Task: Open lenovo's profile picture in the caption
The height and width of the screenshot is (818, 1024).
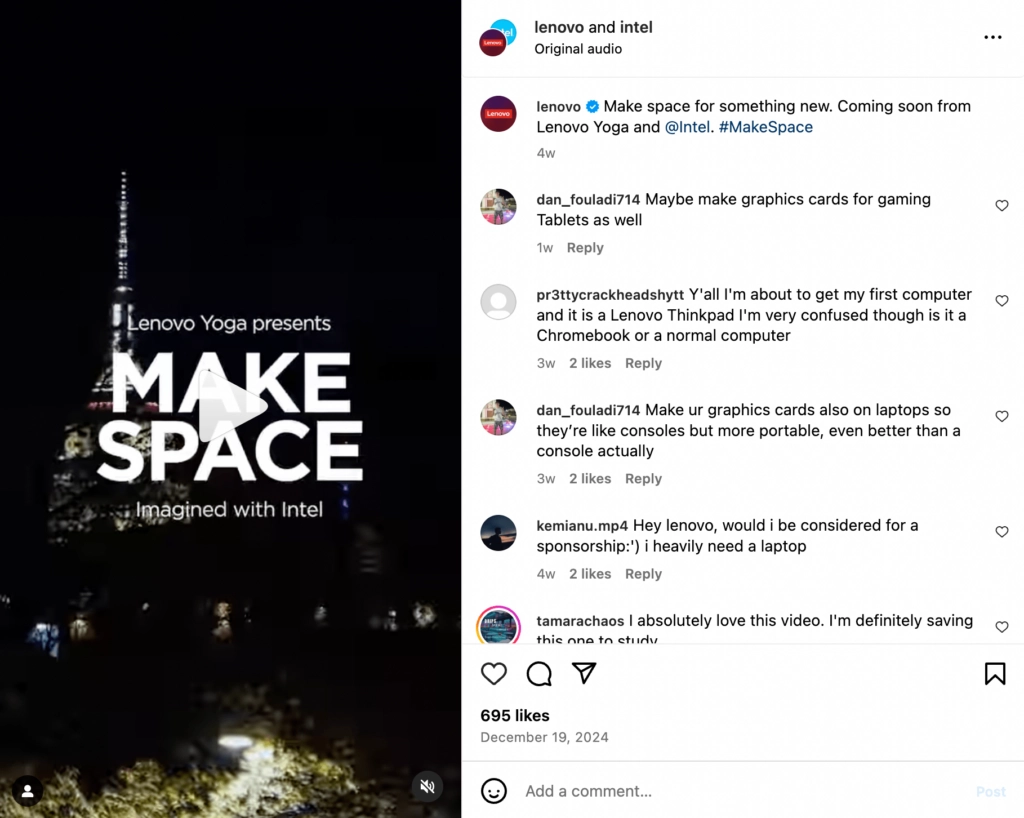Action: [498, 113]
